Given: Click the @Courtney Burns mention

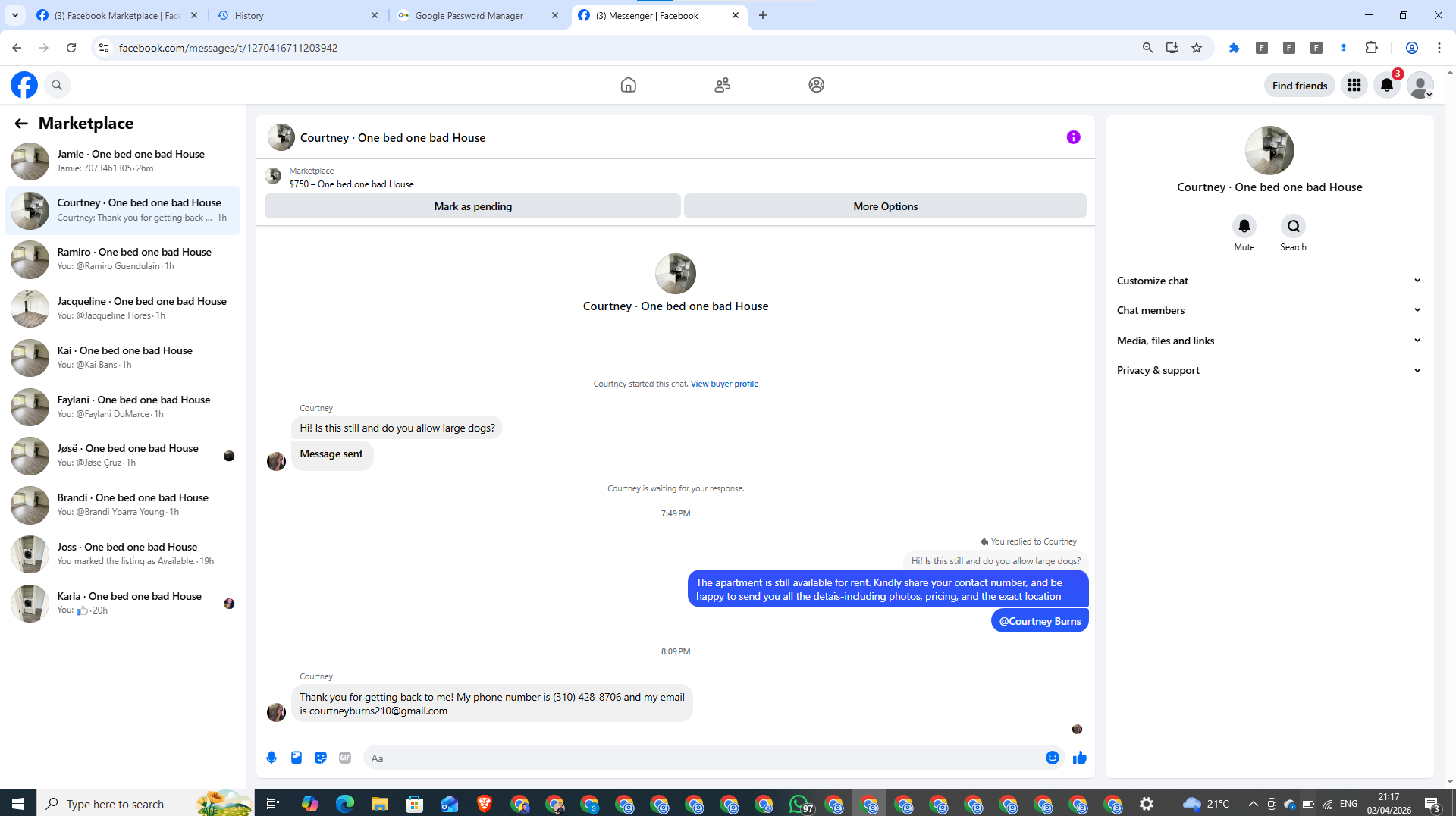Looking at the screenshot, I should [1040, 621].
